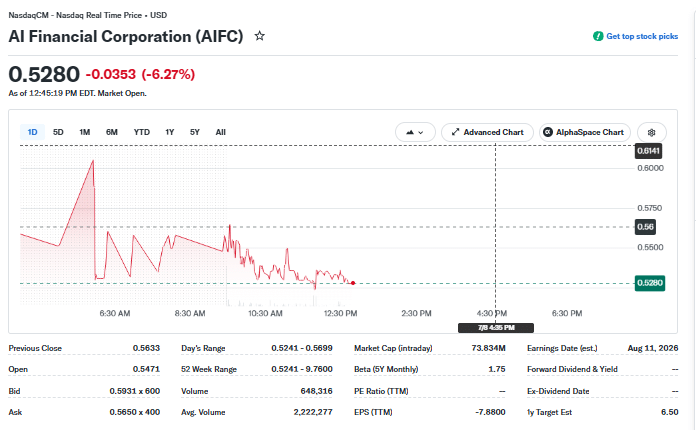Show All-time chart range
Viewport: 696px width, 430px height.
click(x=221, y=132)
